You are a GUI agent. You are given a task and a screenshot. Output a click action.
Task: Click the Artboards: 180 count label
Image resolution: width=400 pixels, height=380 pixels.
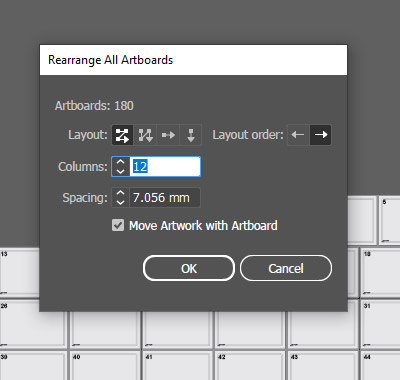point(94,106)
